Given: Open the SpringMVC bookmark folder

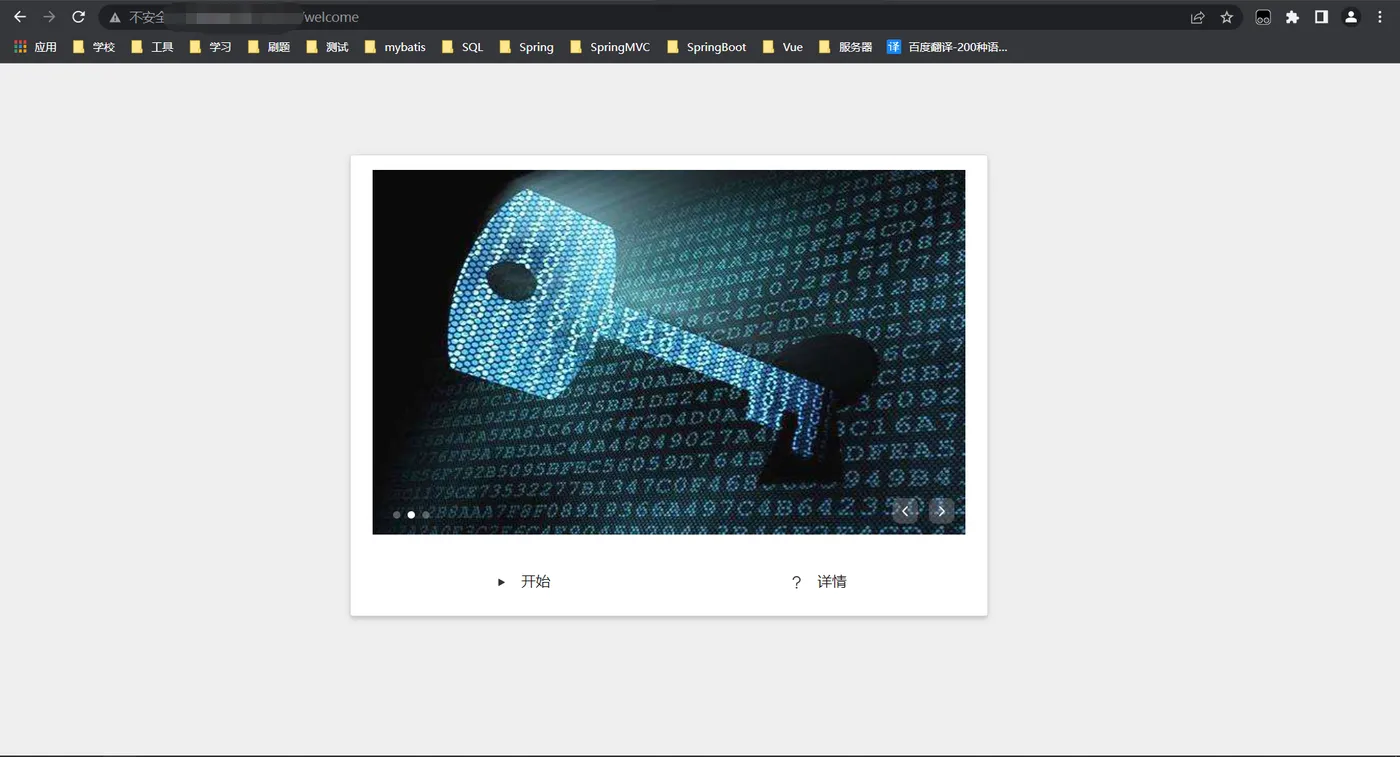Looking at the screenshot, I should point(610,47).
